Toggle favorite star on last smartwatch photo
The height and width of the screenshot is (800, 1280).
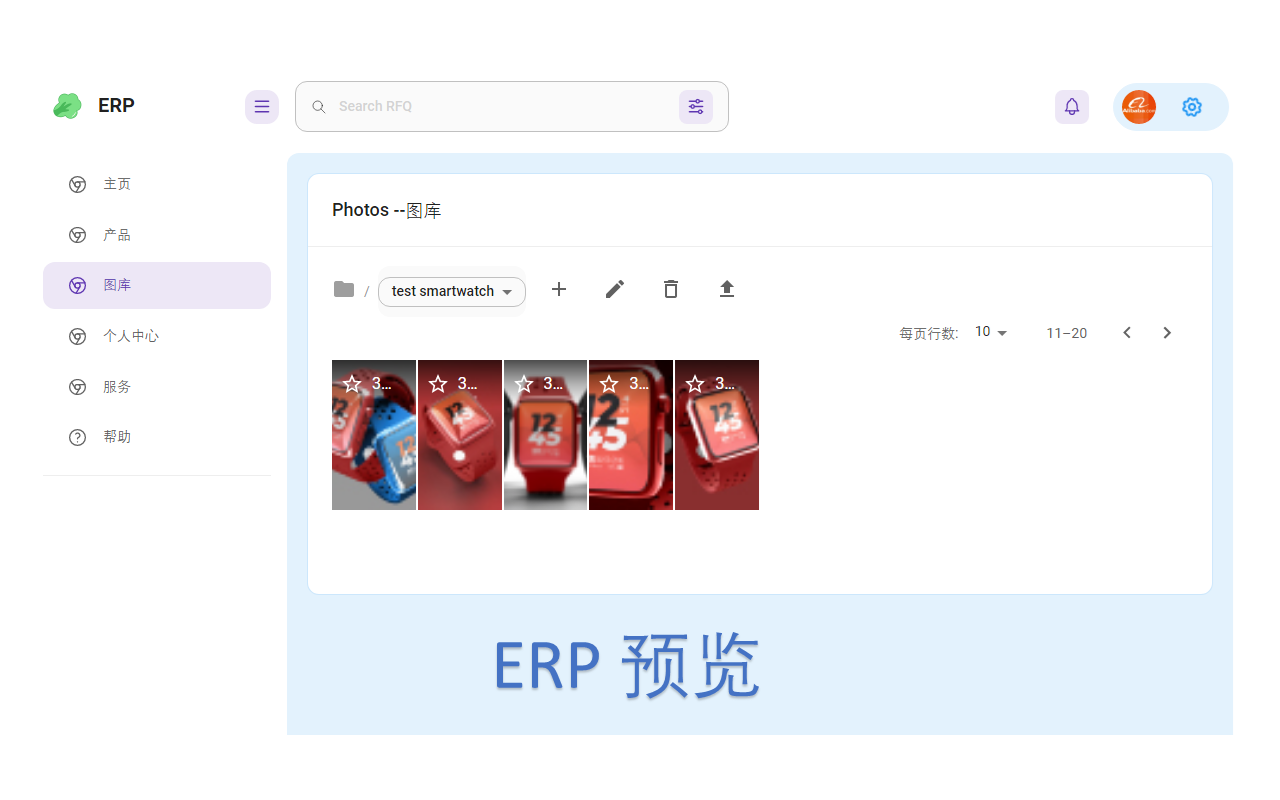click(694, 382)
